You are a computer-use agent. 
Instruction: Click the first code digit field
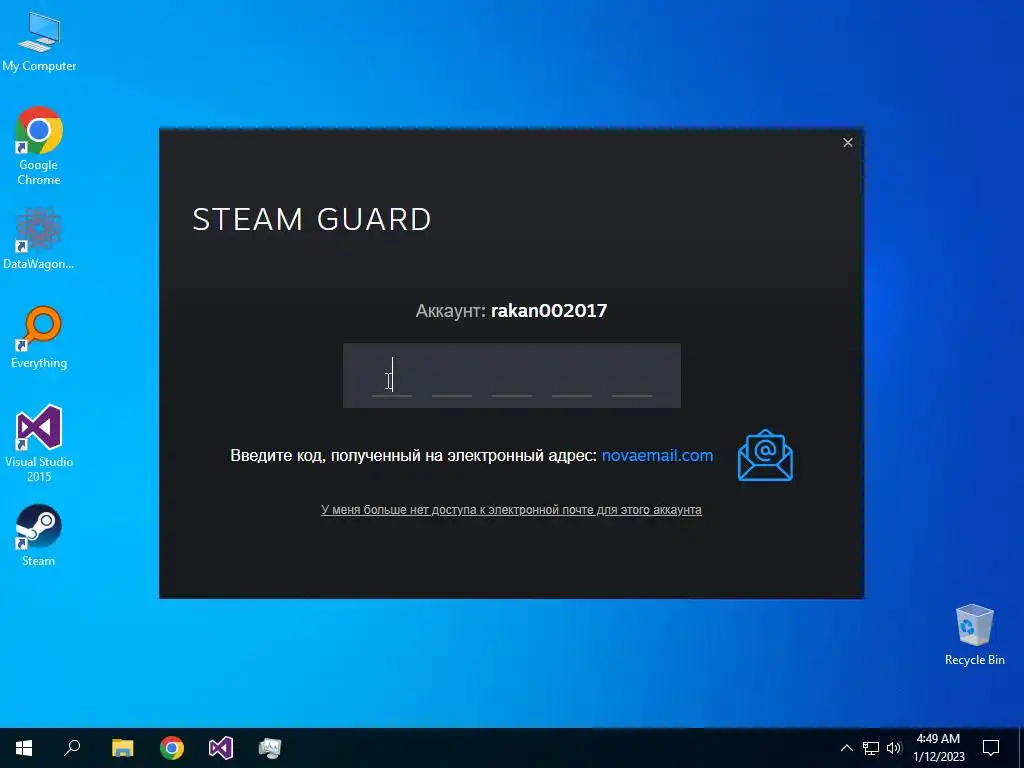(x=392, y=377)
